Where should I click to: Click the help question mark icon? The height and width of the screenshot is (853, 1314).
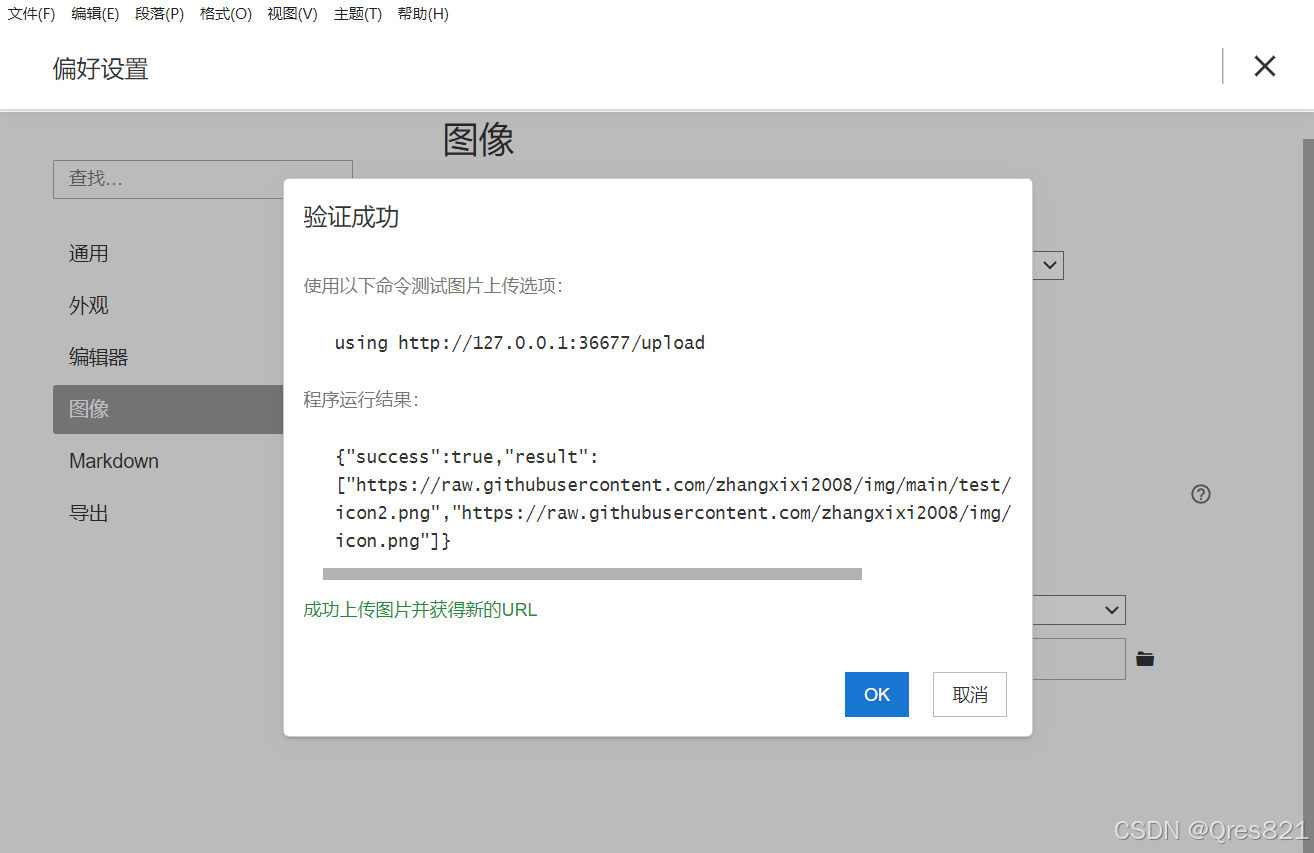click(1201, 494)
